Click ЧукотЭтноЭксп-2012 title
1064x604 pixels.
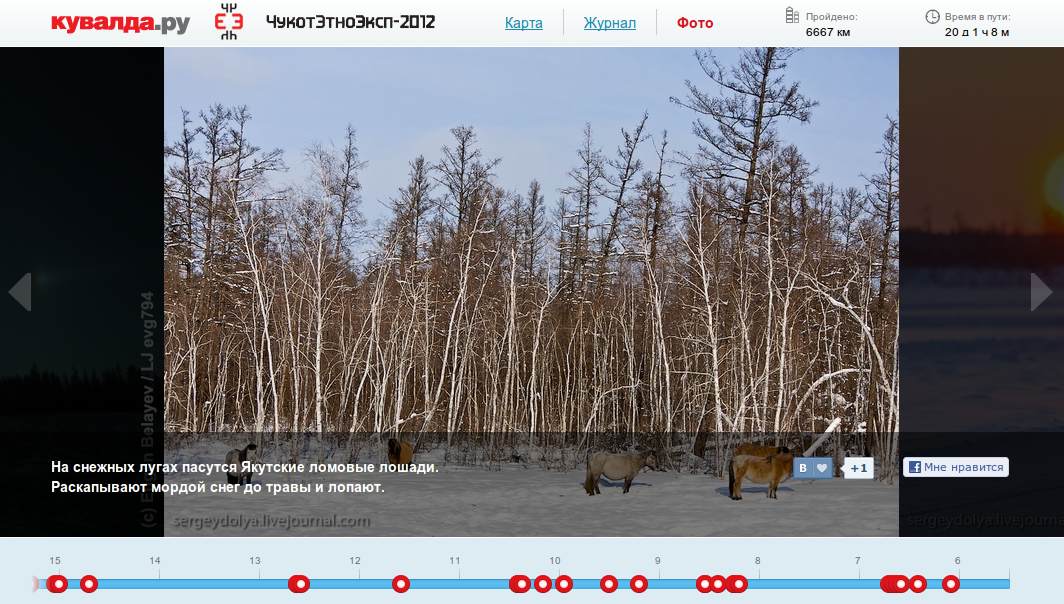tap(350, 22)
